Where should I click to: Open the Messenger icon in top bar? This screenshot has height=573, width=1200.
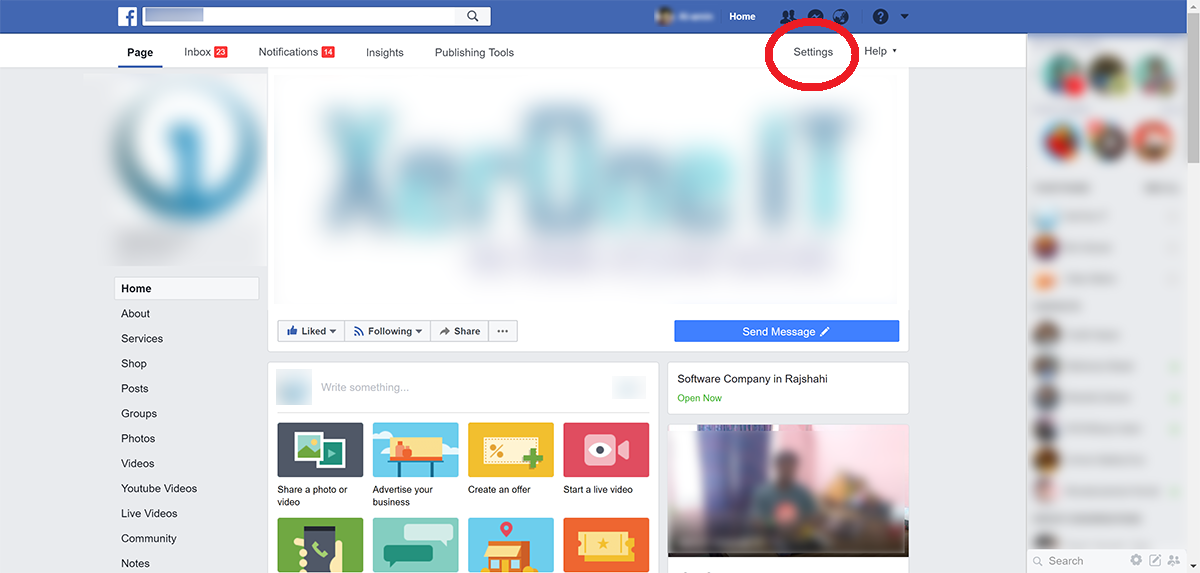pyautogui.click(x=815, y=17)
